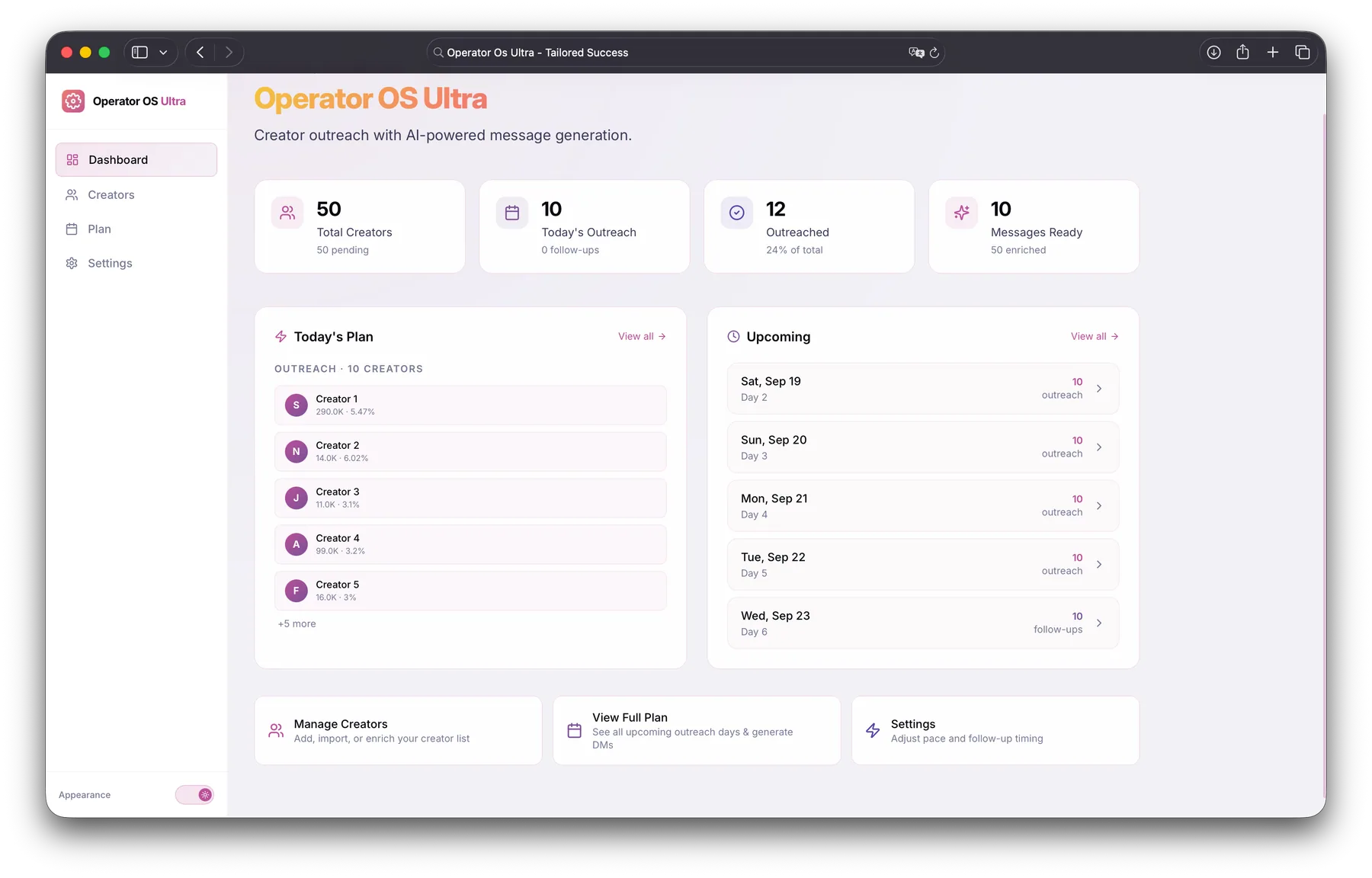Select Creator 3 avatar J
1372x878 pixels.
click(297, 498)
